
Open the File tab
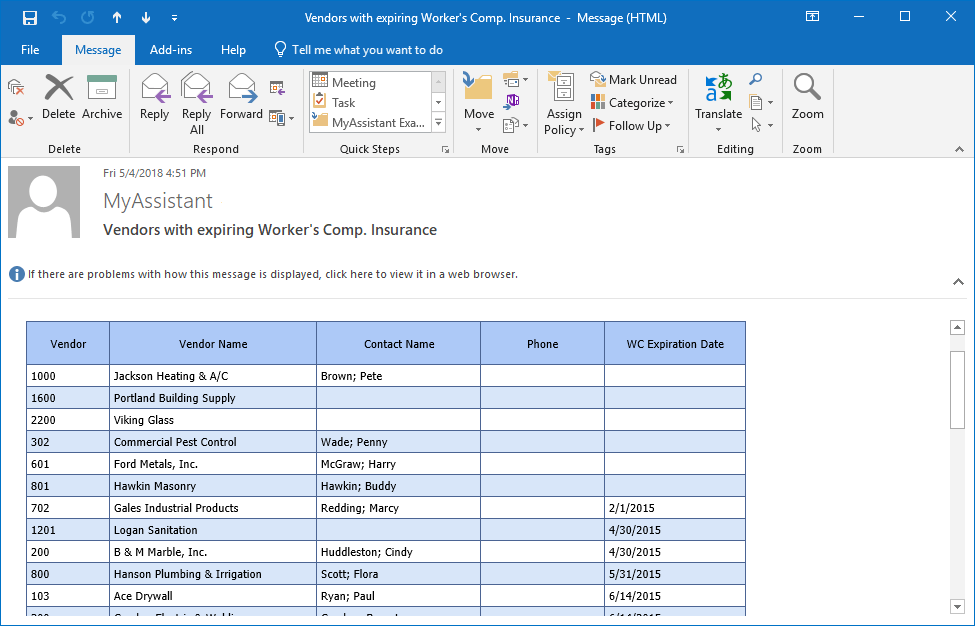(x=30, y=50)
